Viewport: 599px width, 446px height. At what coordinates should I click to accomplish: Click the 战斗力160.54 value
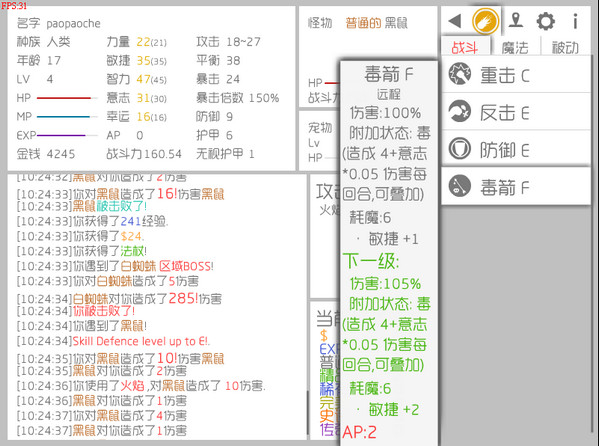[x=144, y=154]
